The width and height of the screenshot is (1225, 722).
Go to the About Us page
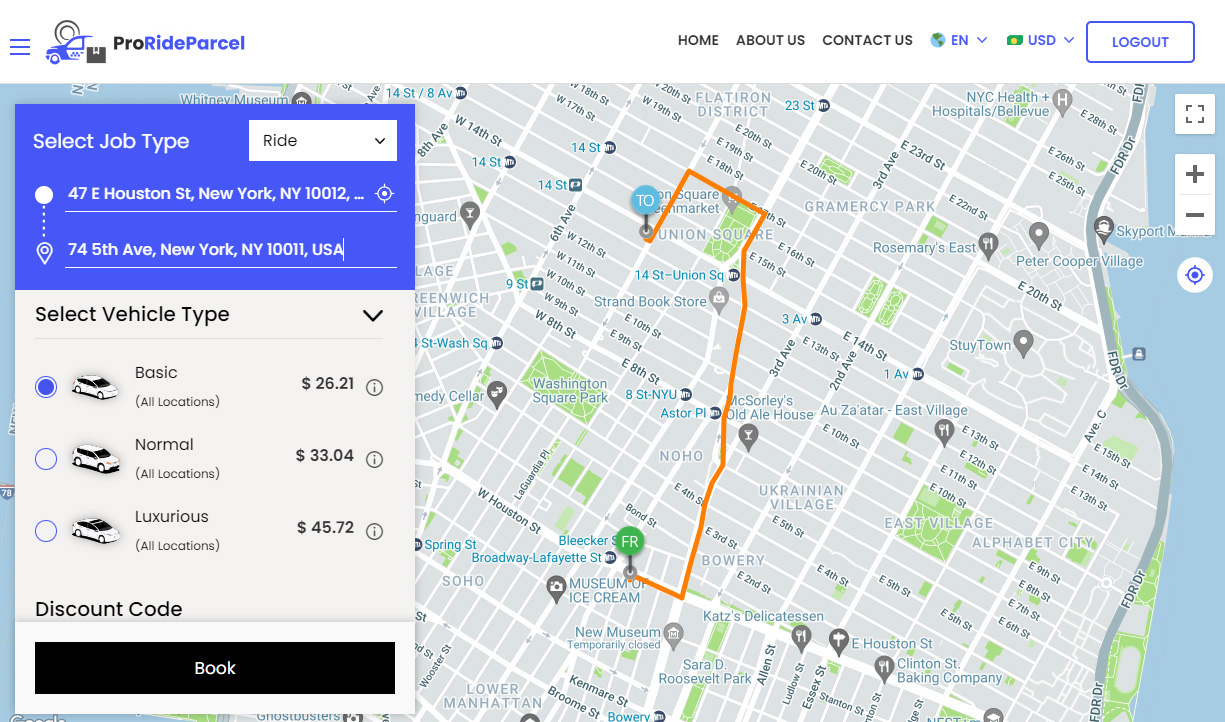770,41
